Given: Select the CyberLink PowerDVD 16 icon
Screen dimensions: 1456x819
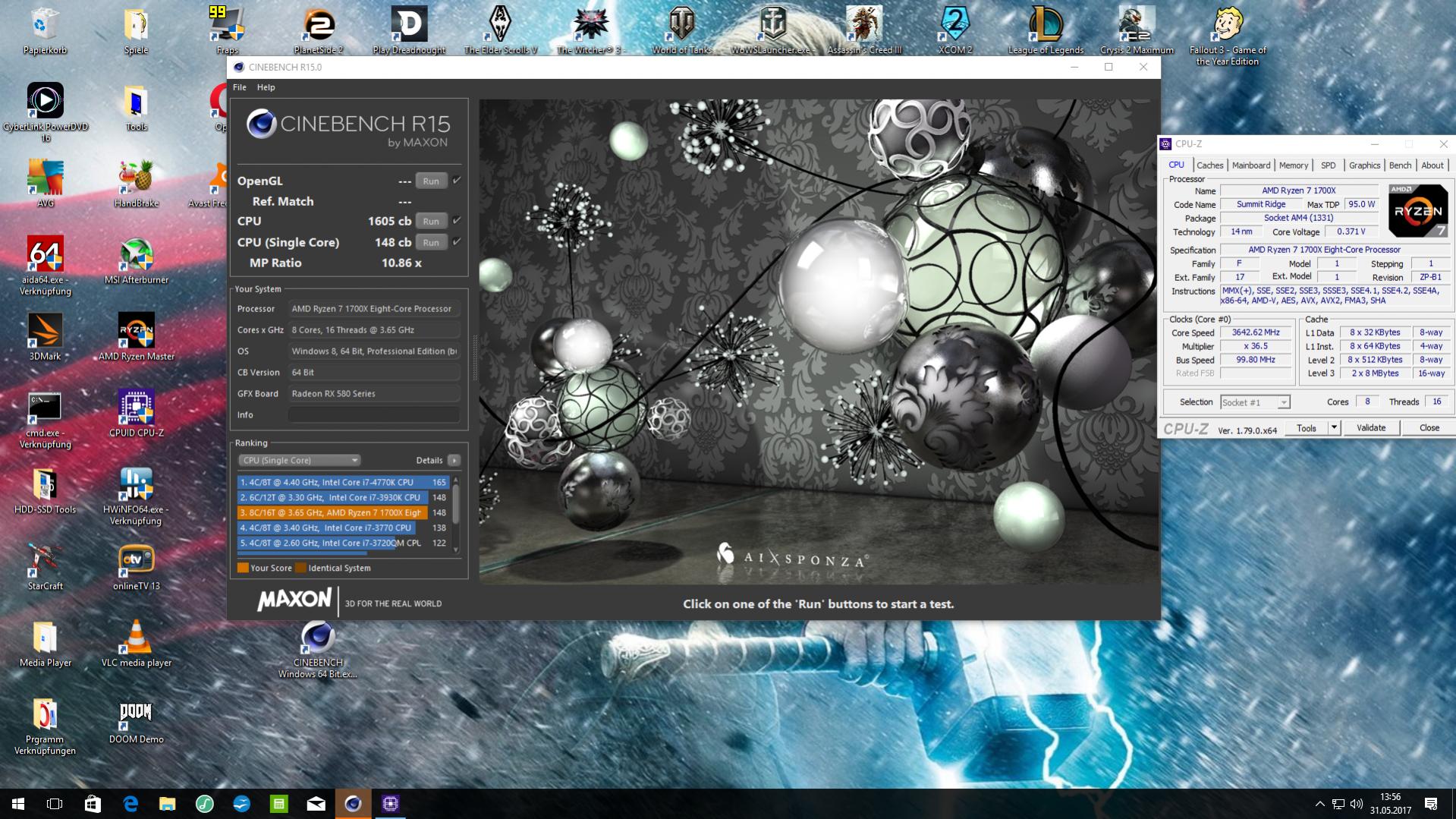Looking at the screenshot, I should [46, 112].
